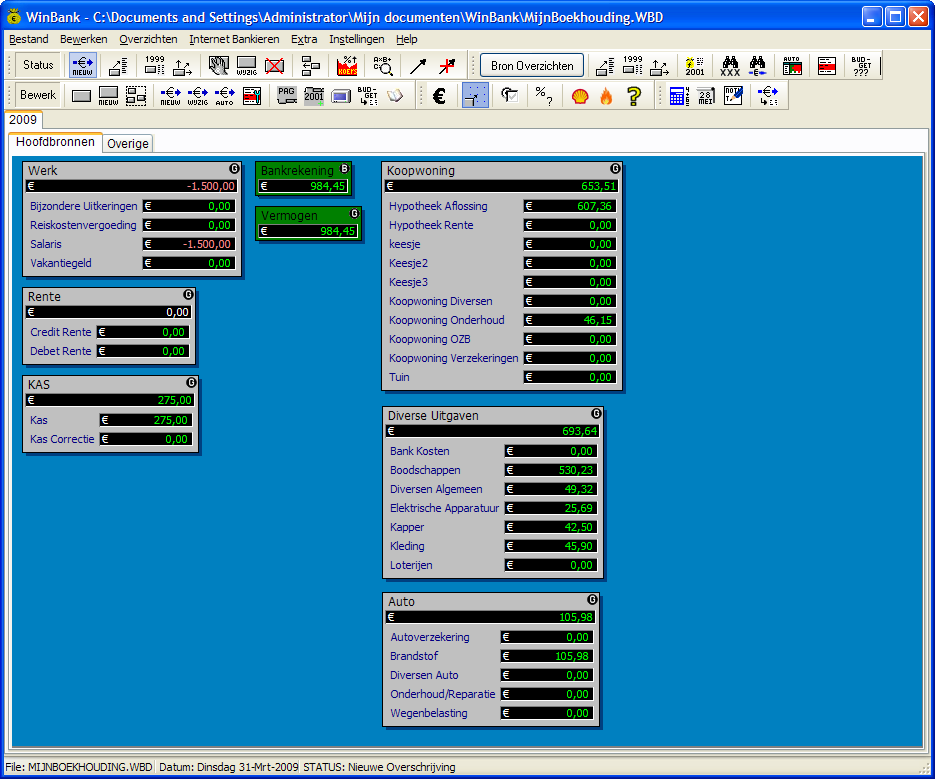Toggle the G marker on Diverse Uitgaven panel
935x779 pixels.
596,414
